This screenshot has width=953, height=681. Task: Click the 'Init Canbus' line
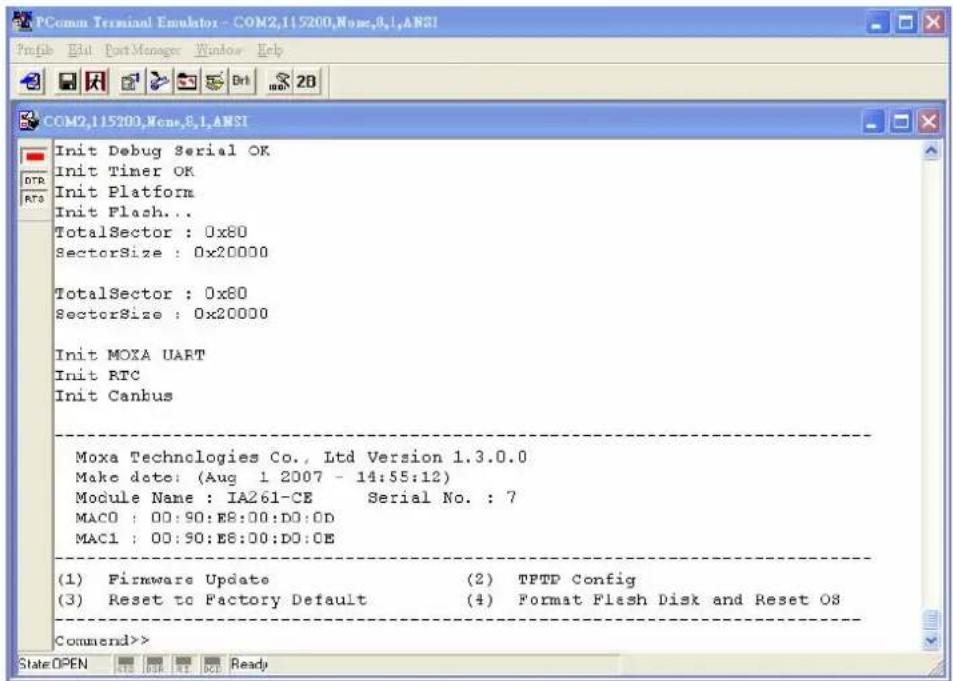click(114, 396)
